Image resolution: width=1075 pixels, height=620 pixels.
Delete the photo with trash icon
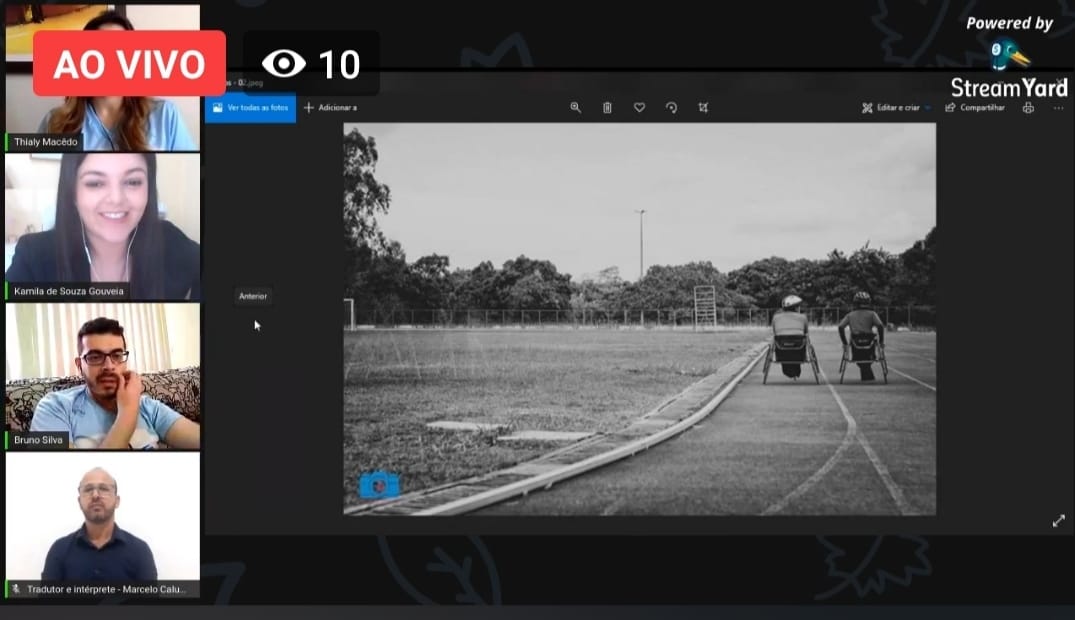[x=607, y=108]
